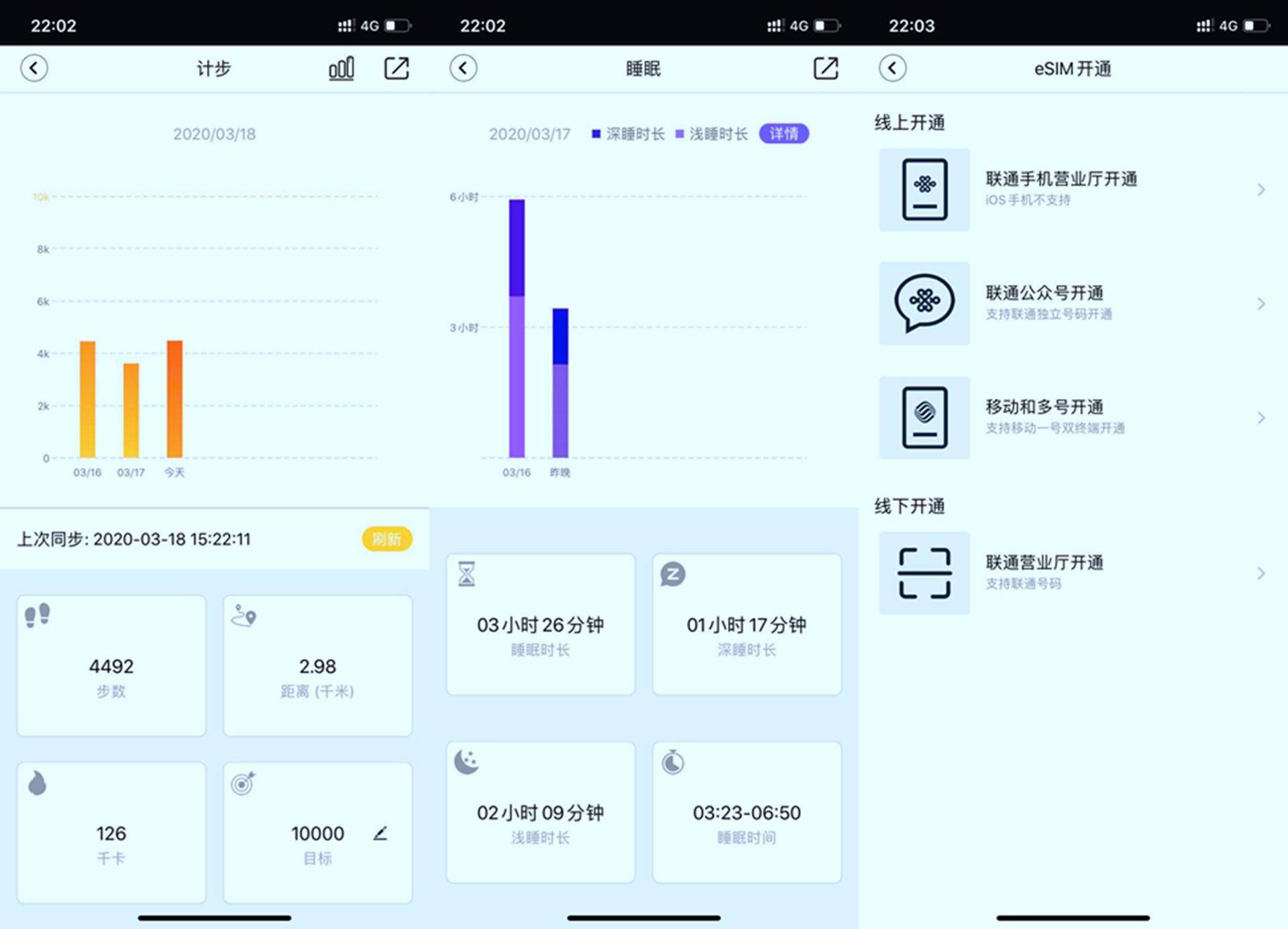Open the 详情 sleep details button
This screenshot has width=1288, height=929.
[784, 133]
